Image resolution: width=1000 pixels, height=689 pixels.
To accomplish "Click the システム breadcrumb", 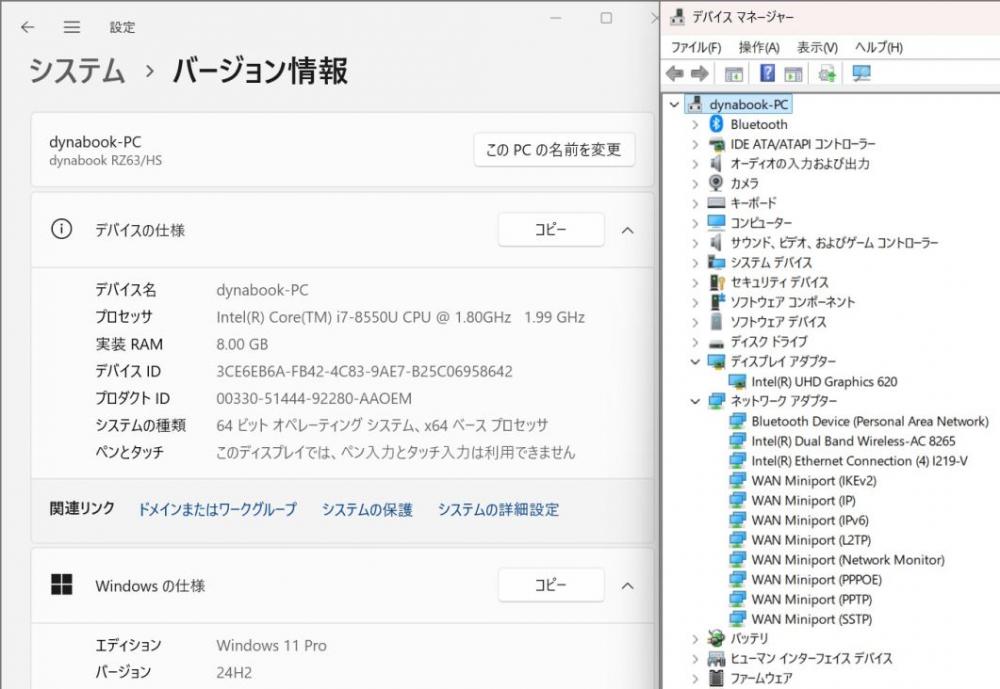I will pos(77,70).
